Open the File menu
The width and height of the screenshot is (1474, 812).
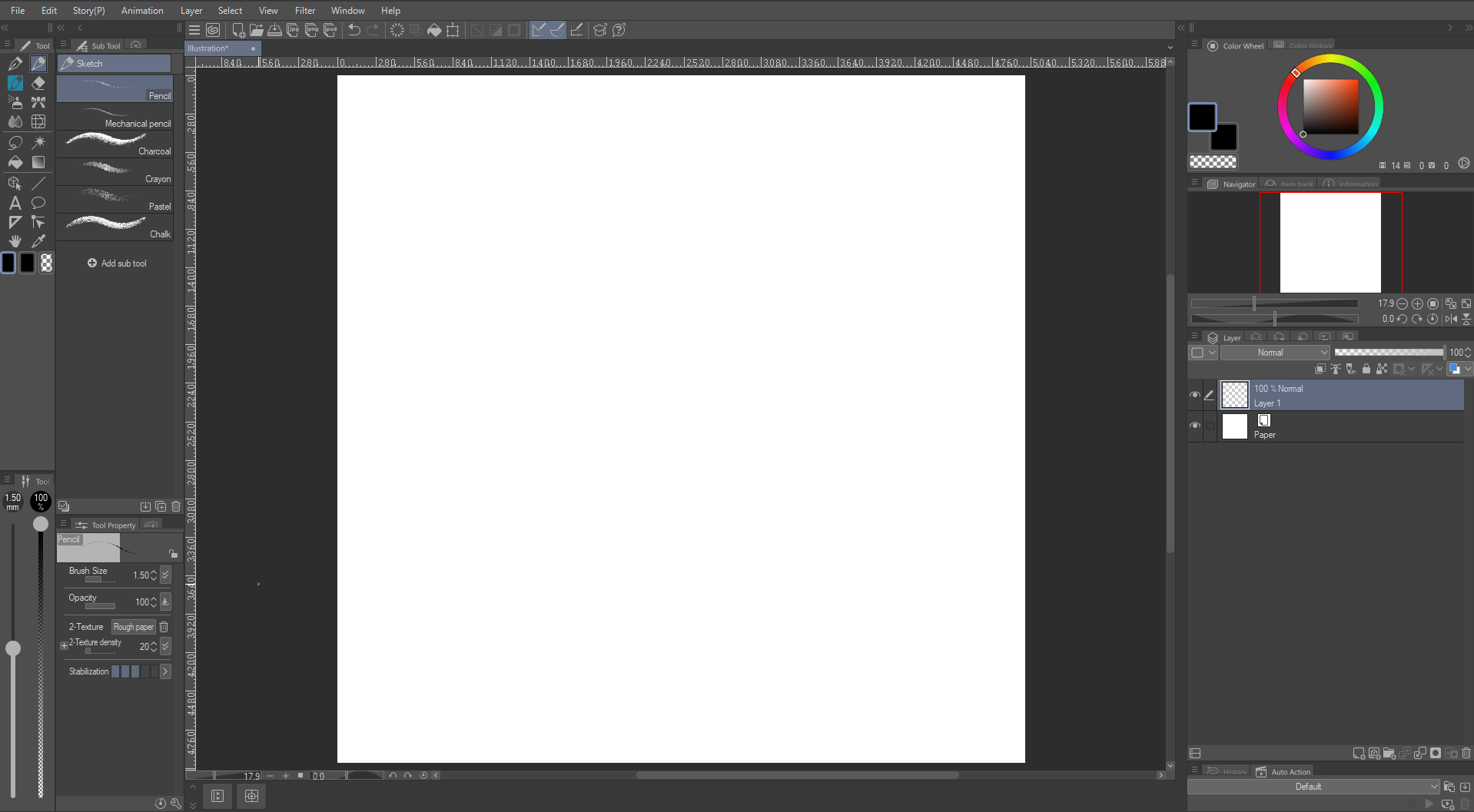click(x=18, y=11)
